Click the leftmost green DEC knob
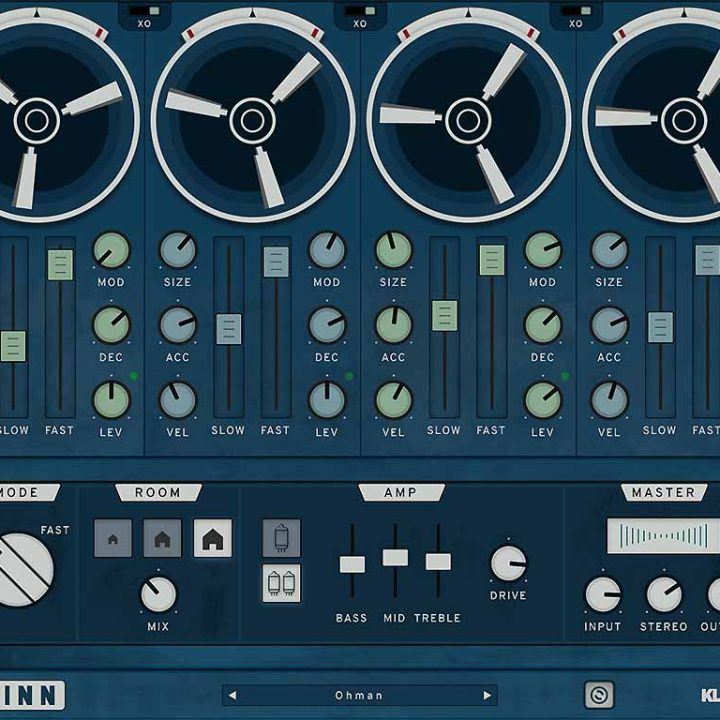This screenshot has width=720, height=720. 111,325
